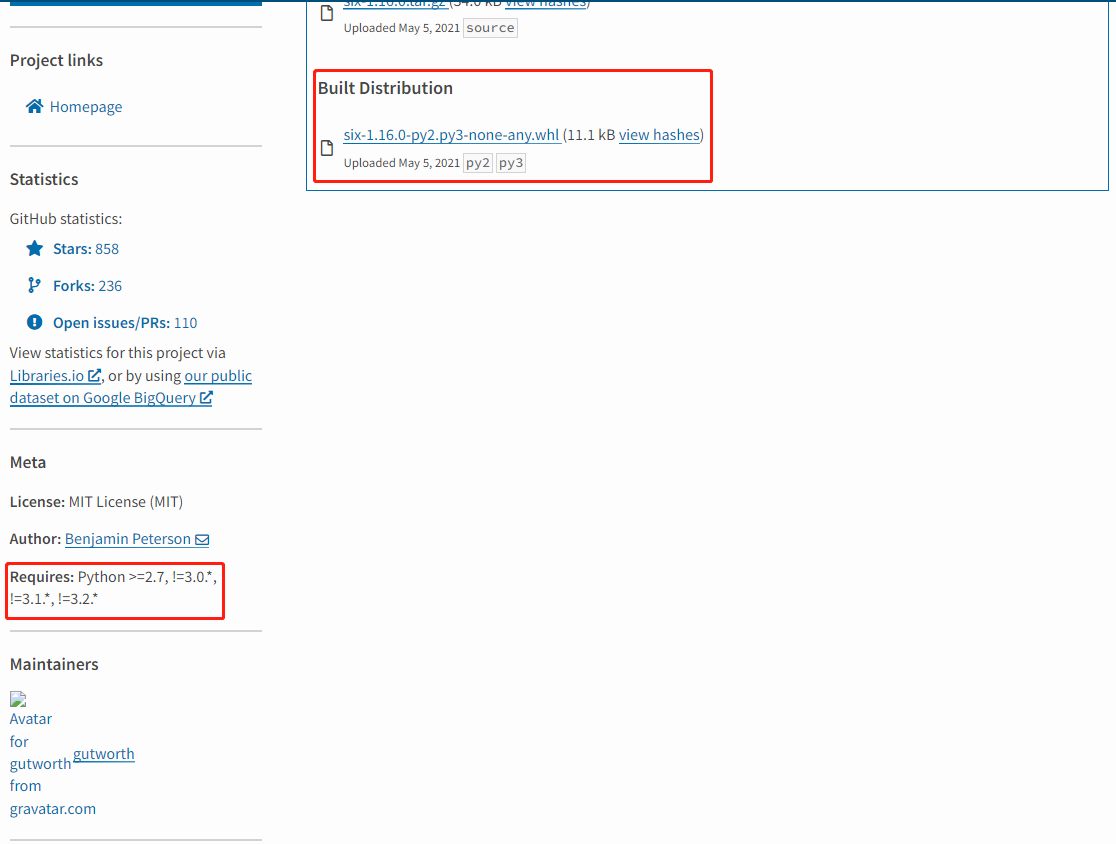1116x844 pixels.
Task: Click the Maintainers heading
Action: pos(54,664)
